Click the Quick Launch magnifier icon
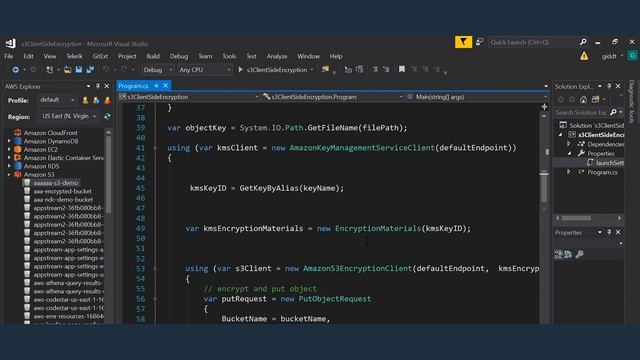This screenshot has height=360, width=640. point(583,42)
